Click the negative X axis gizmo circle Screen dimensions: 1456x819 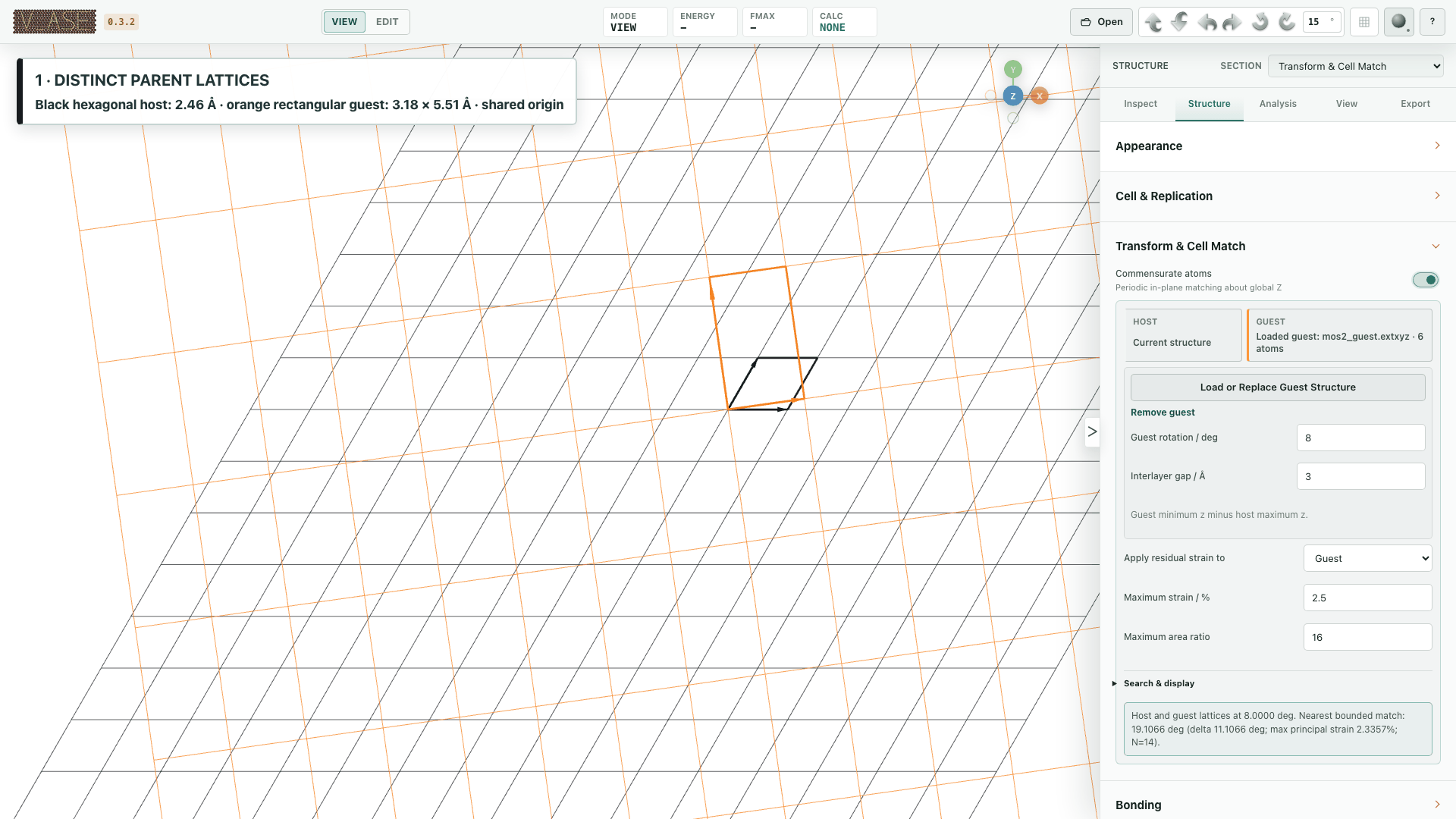point(990,96)
